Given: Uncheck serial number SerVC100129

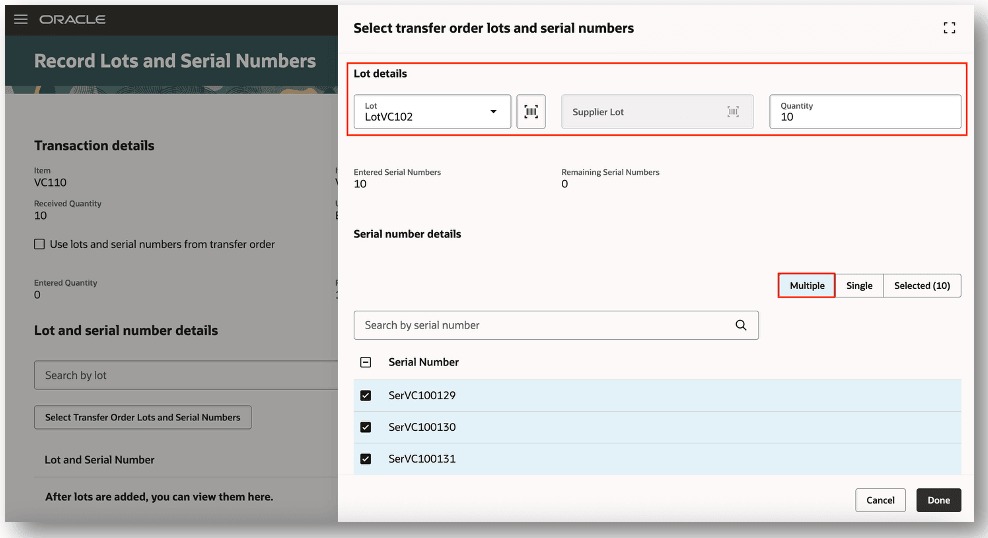Looking at the screenshot, I should click(x=365, y=396).
